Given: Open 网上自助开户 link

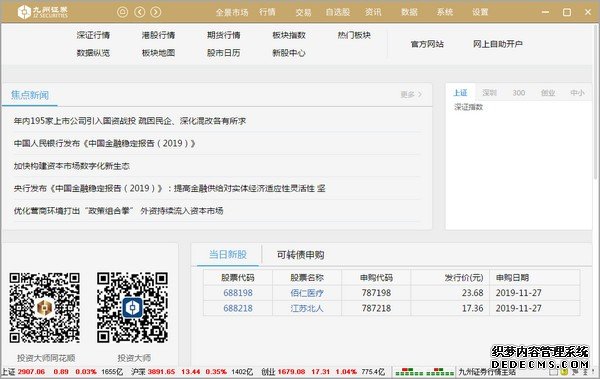Looking at the screenshot, I should 498,44.
